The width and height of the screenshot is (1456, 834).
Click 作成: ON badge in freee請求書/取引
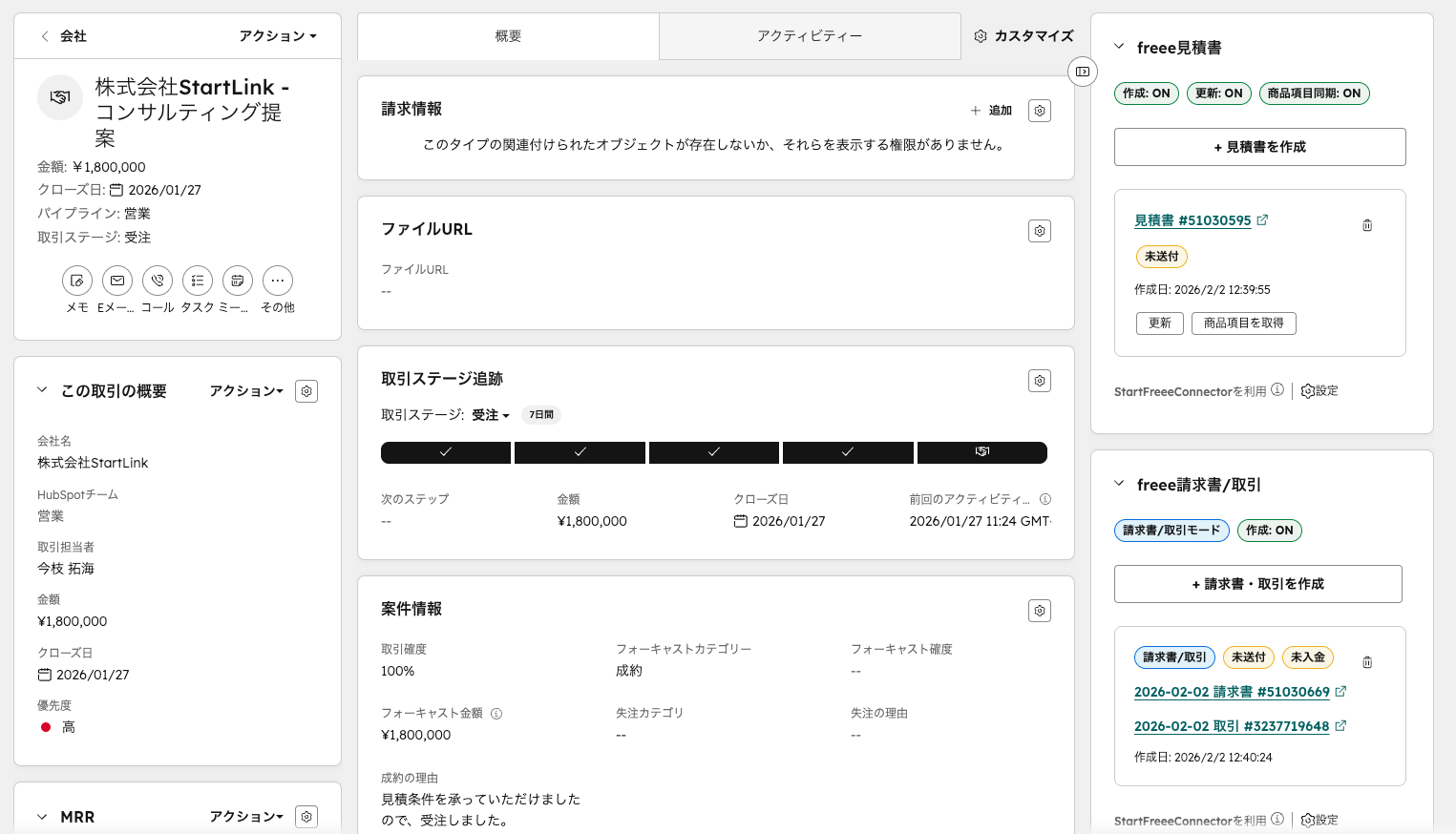point(1270,531)
